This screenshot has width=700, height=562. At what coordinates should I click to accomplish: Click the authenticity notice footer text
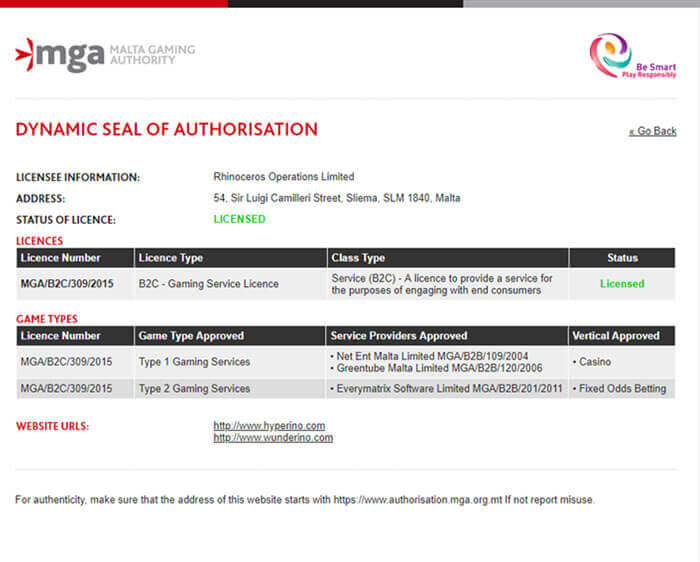coord(304,500)
